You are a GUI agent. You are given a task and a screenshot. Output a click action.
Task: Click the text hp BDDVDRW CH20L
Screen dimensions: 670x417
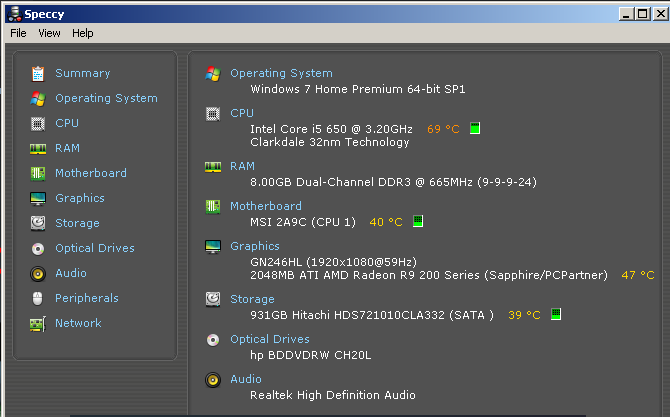[x=310, y=355]
